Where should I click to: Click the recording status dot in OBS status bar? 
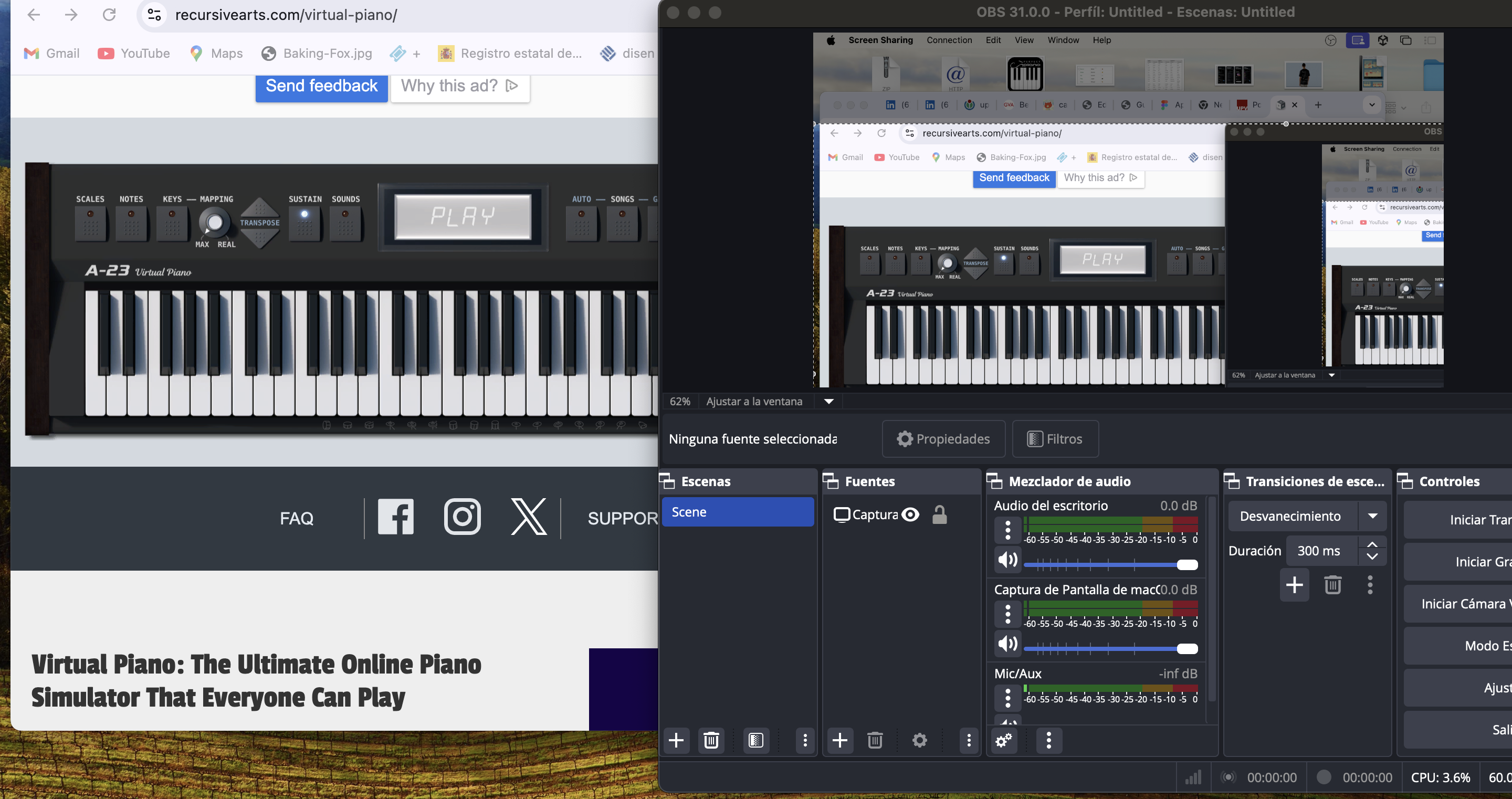(1324, 777)
